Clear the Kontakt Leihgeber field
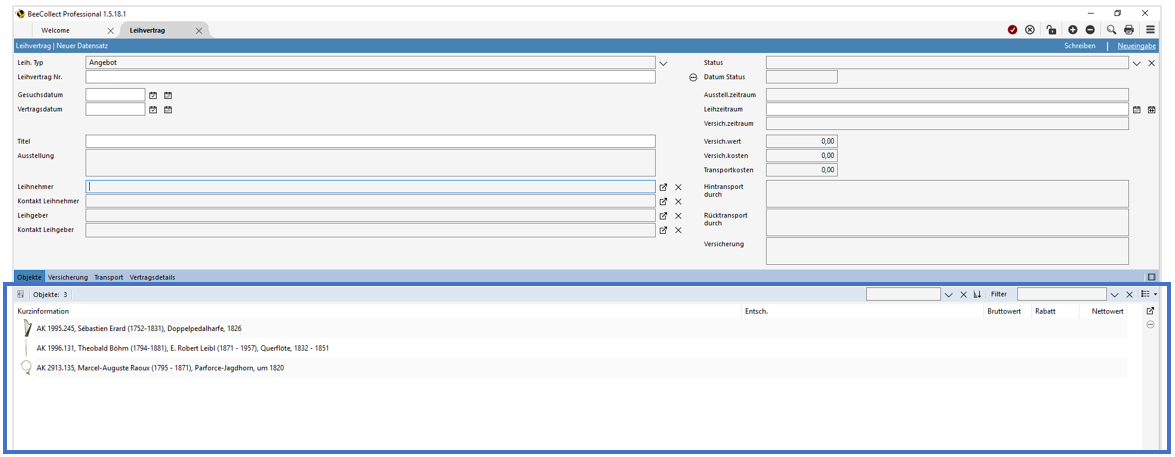Screen dimensions: 1175x457 tap(678, 230)
